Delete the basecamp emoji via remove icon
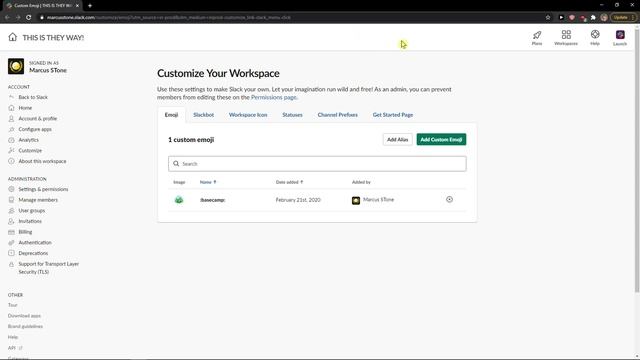The image size is (640, 360). (x=449, y=199)
